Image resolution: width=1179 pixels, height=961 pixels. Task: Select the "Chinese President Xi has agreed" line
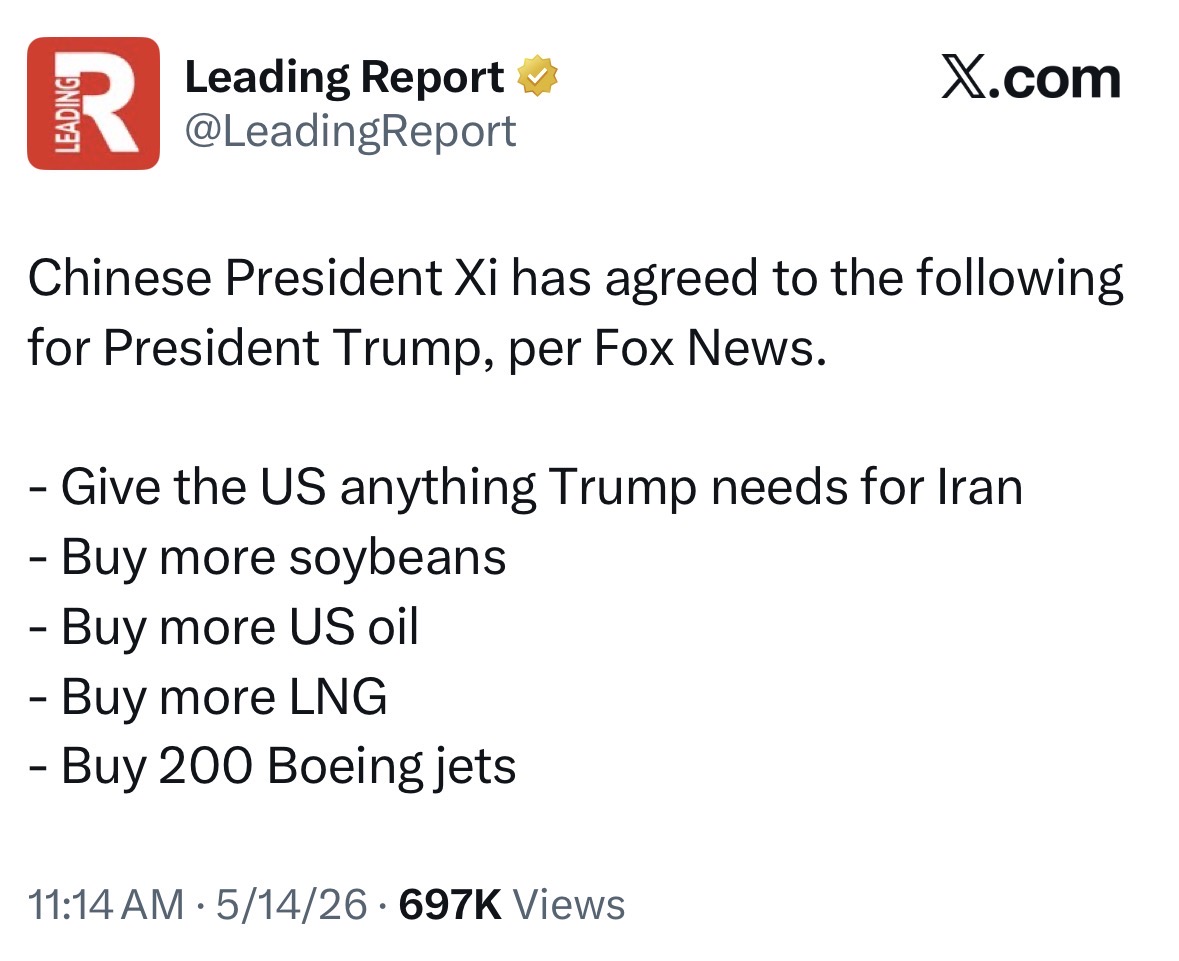(575, 280)
